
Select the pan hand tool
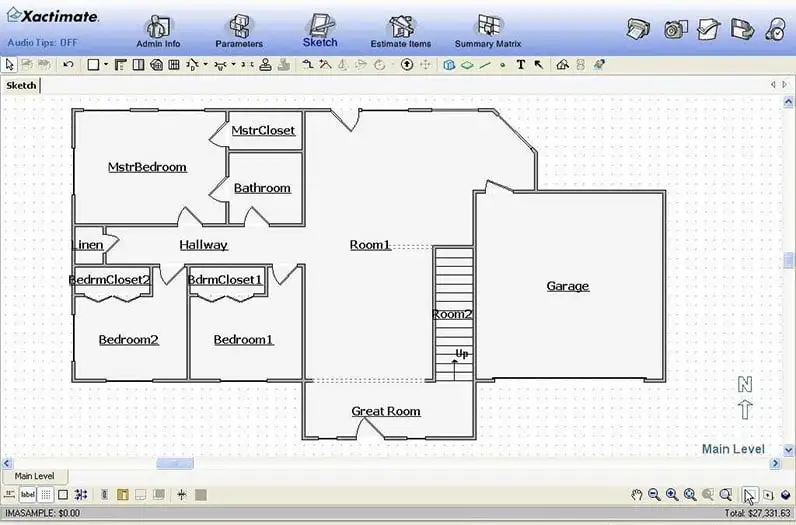pyautogui.click(x=637, y=495)
